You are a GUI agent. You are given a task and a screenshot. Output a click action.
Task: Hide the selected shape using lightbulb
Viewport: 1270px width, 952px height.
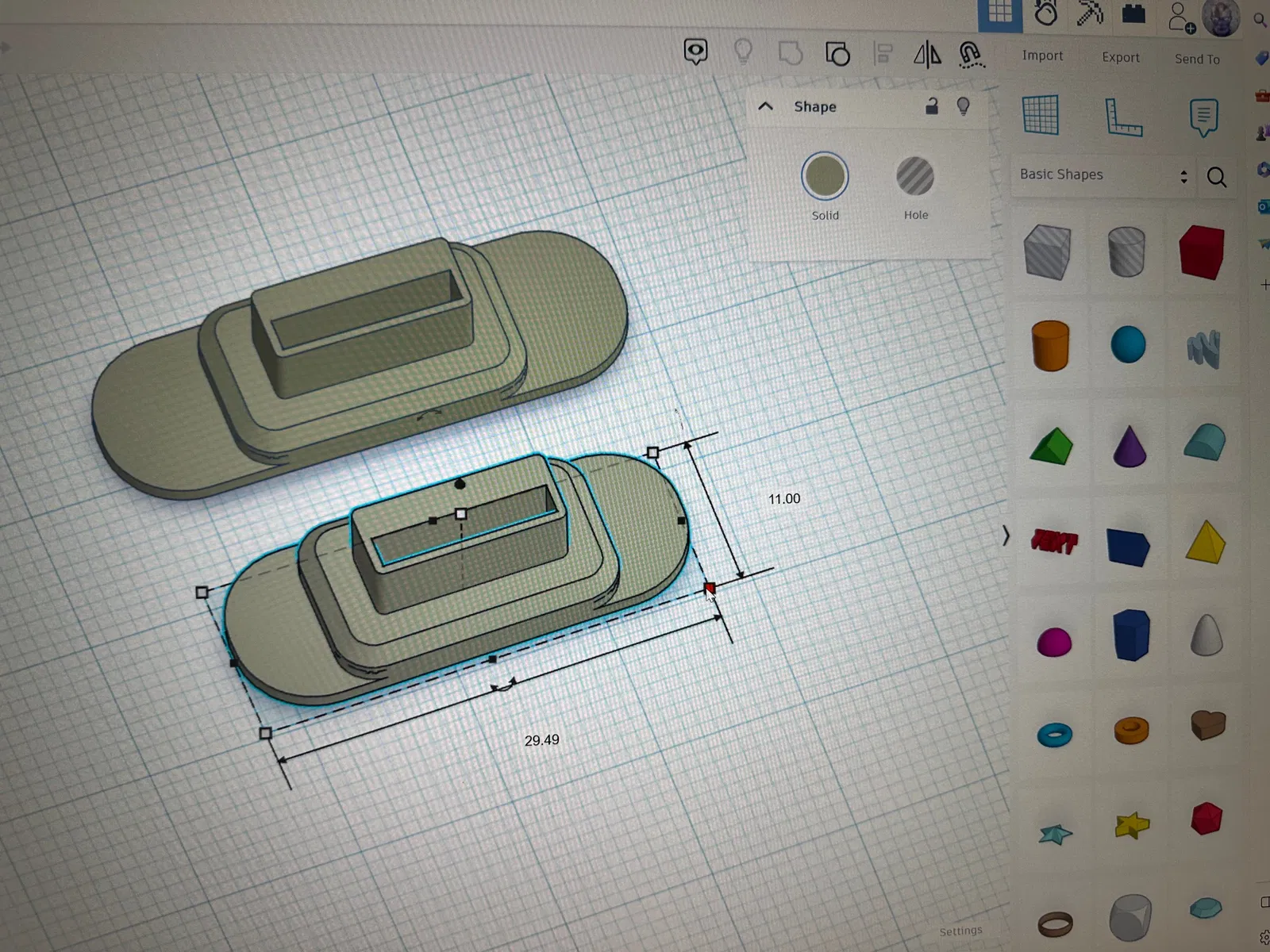tap(963, 106)
